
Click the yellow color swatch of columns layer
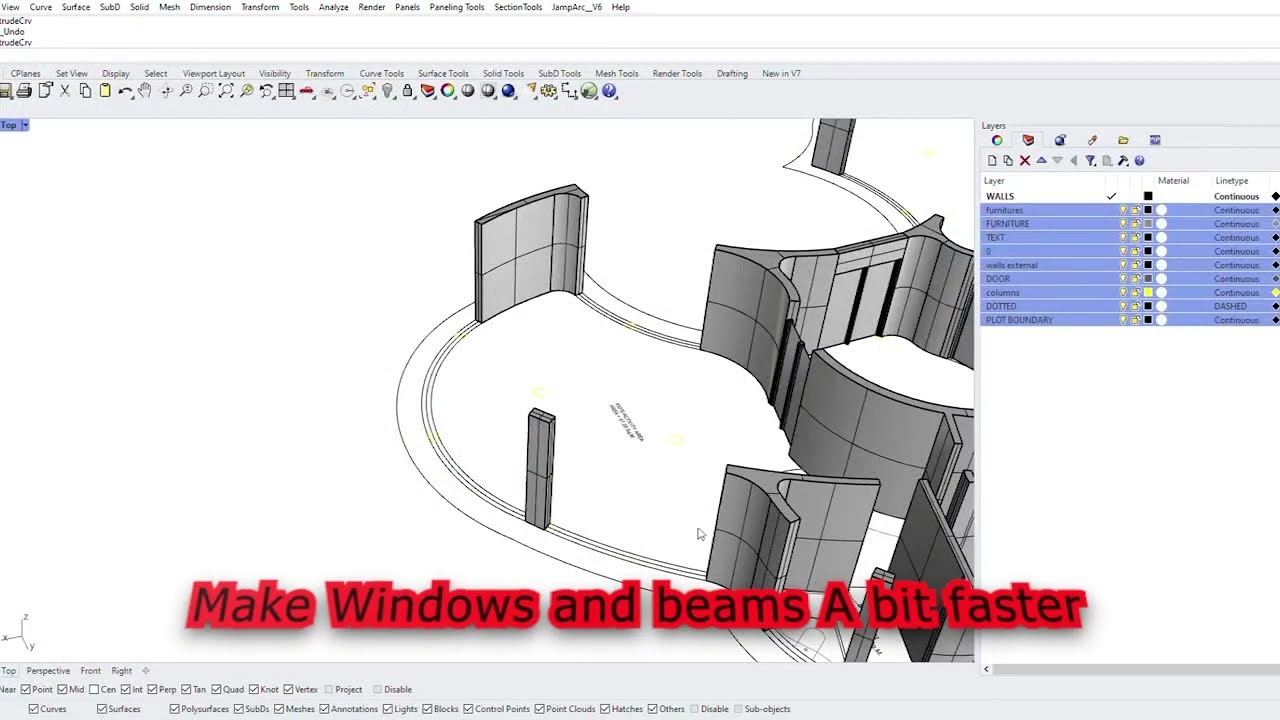(1148, 292)
